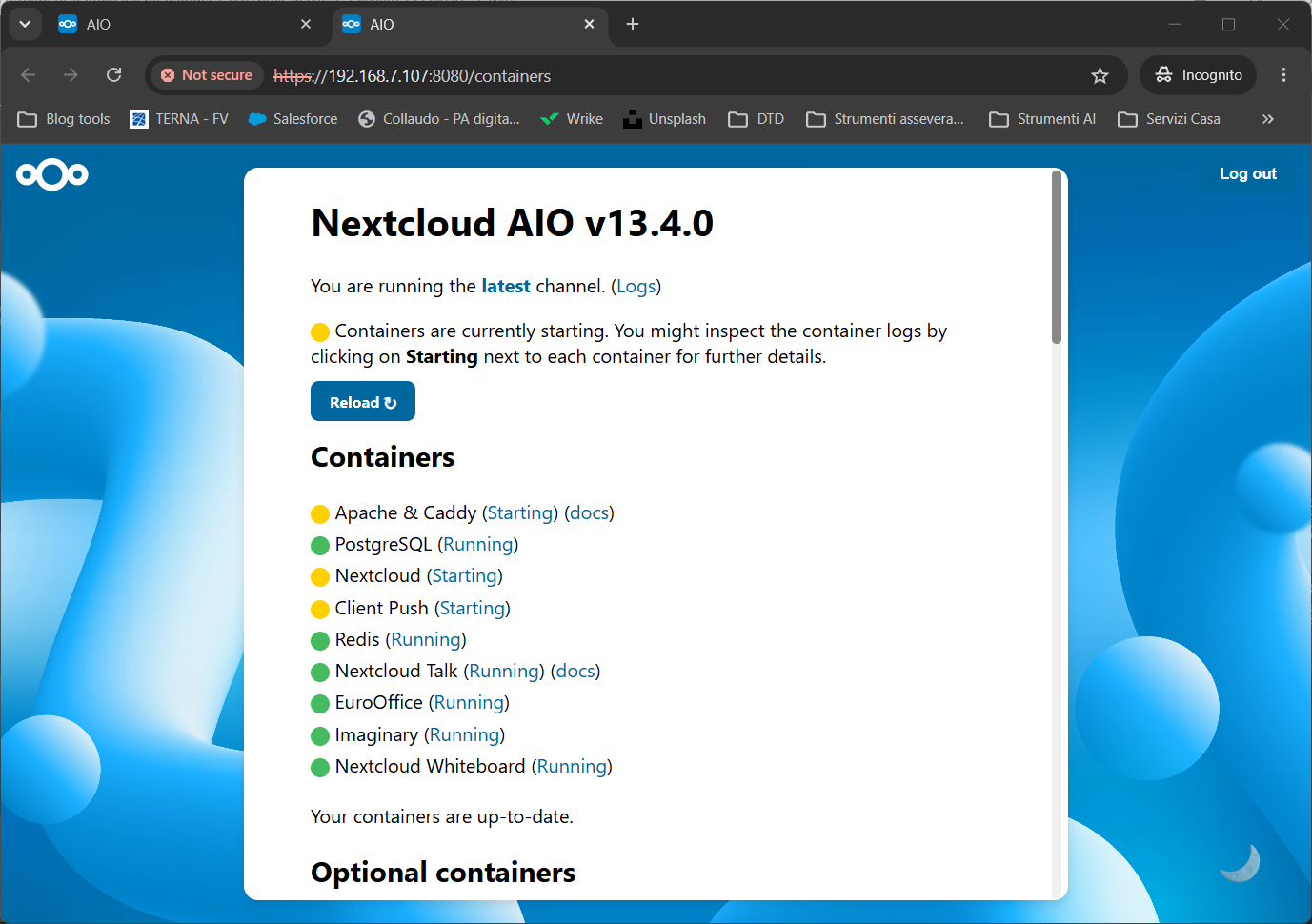Show more bookmarks with the chevron

[1267, 119]
